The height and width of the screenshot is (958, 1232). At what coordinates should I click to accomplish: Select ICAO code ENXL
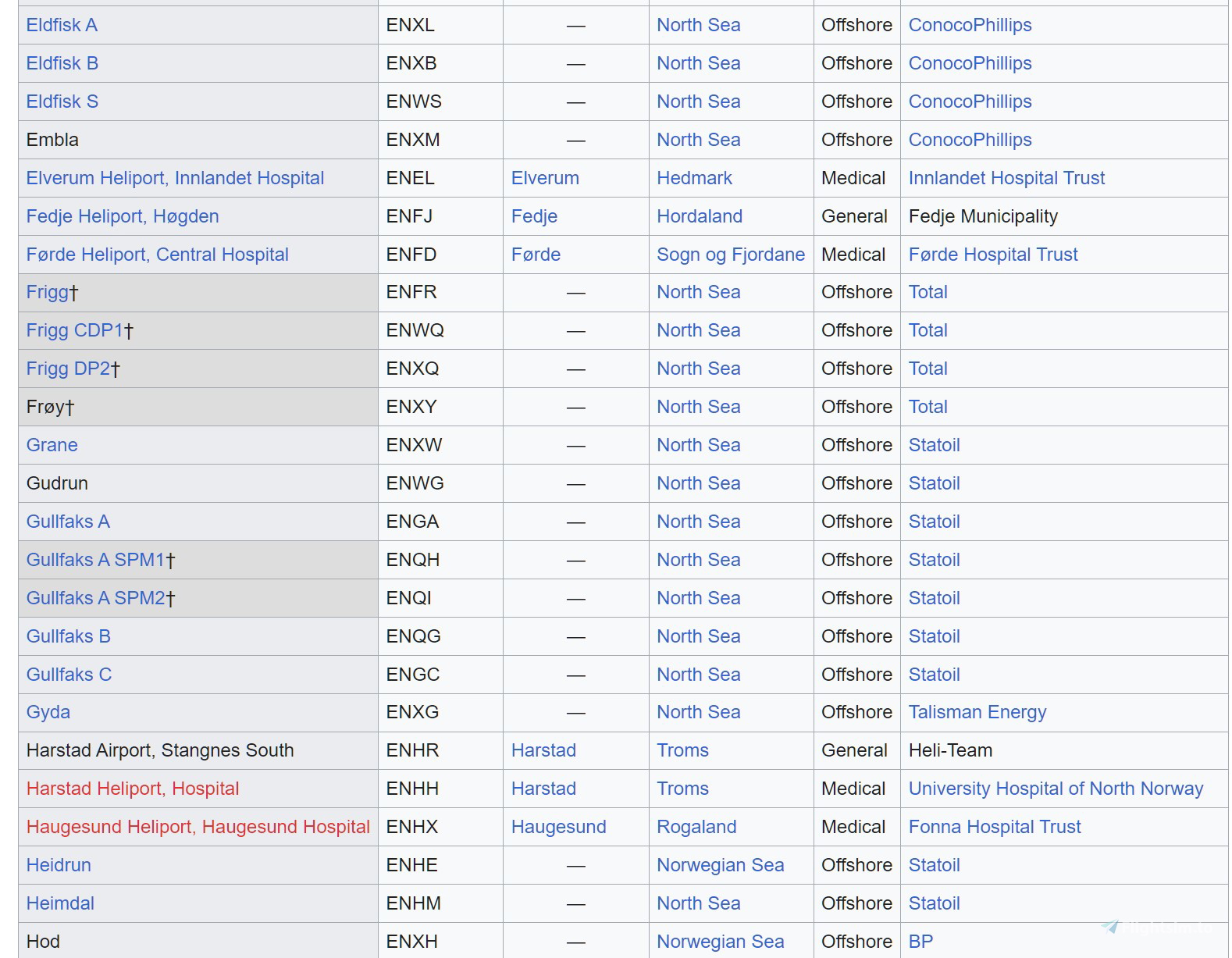click(x=410, y=25)
